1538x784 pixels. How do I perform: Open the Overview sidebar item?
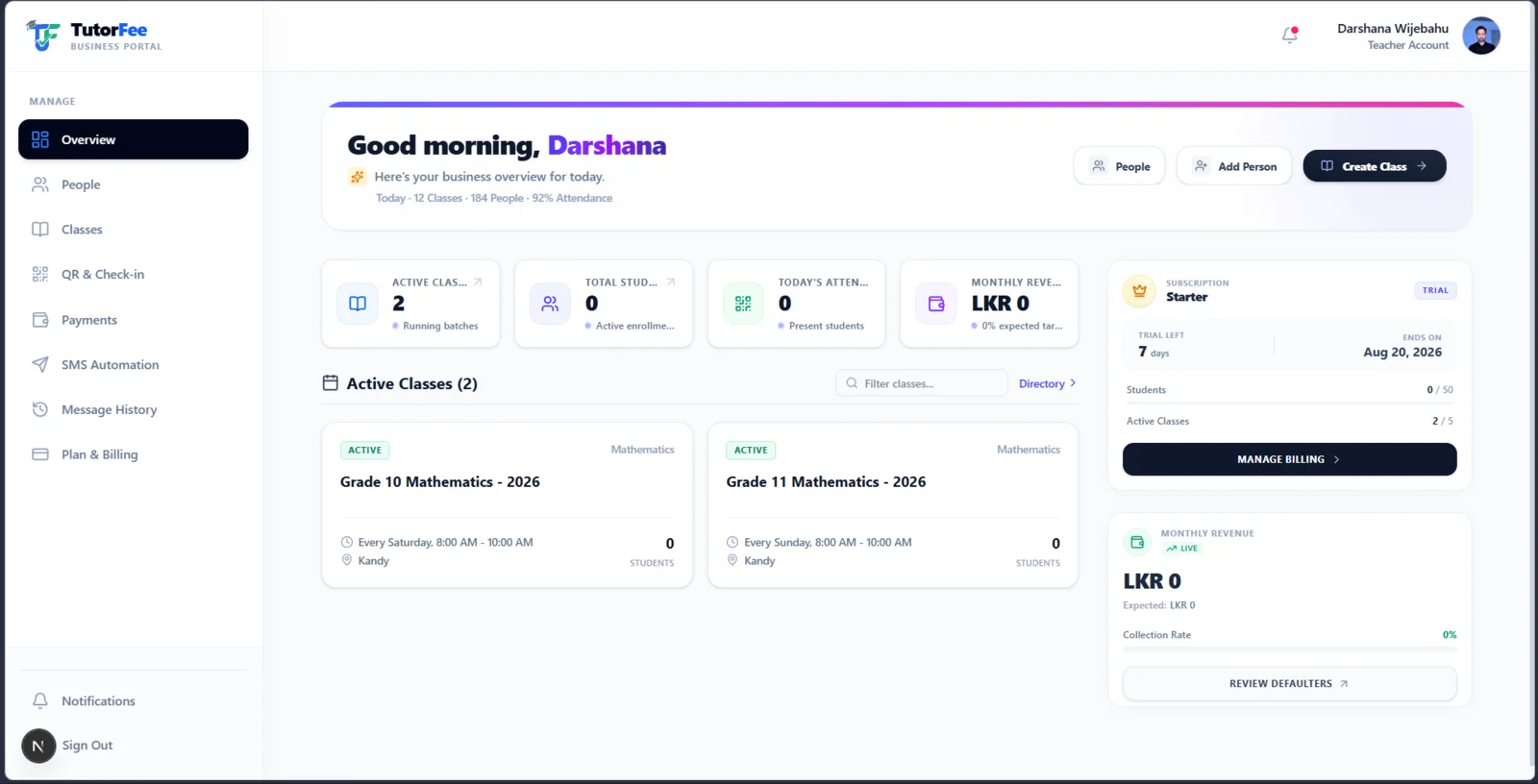(x=134, y=139)
